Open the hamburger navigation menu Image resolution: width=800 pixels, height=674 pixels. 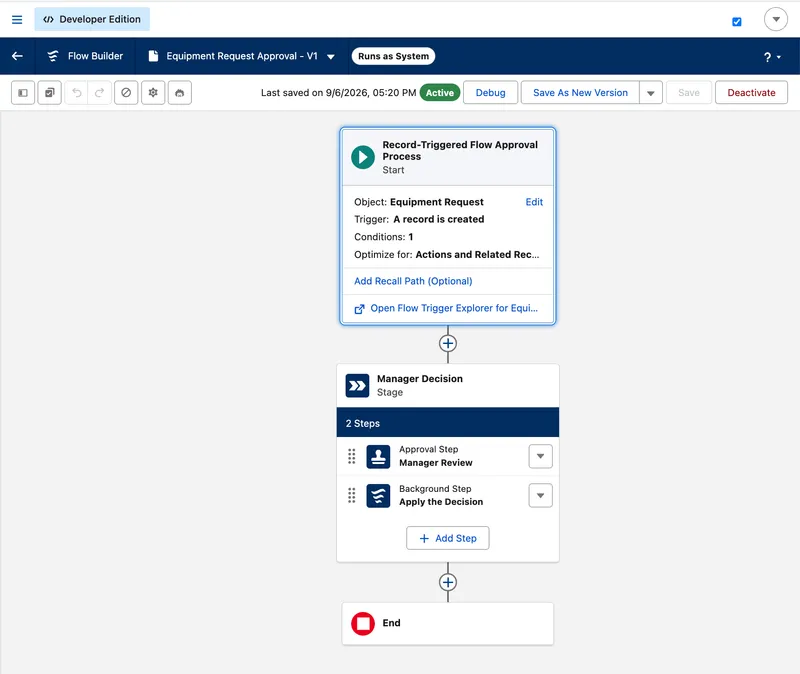(17, 19)
